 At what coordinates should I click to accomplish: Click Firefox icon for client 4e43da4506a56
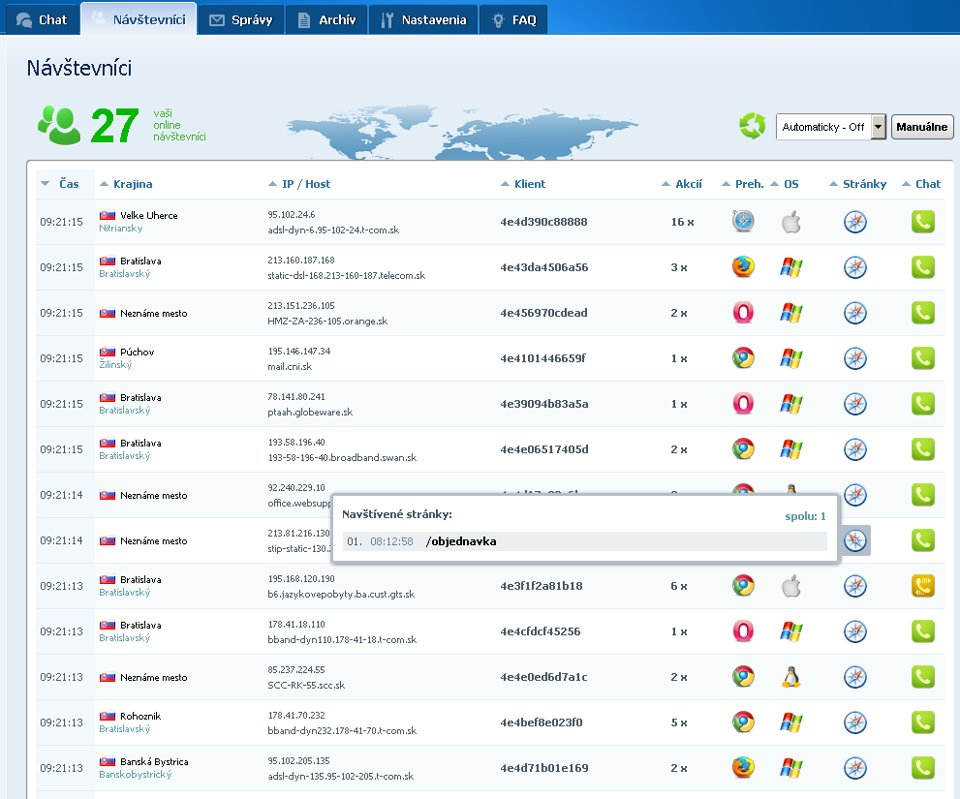coord(742,267)
